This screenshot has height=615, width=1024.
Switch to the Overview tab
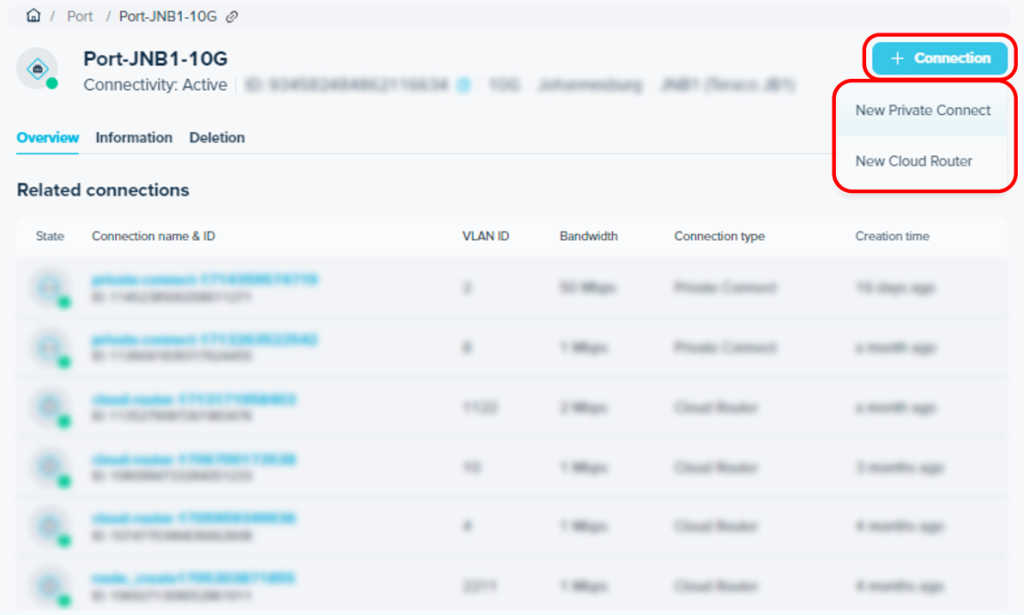(x=47, y=138)
